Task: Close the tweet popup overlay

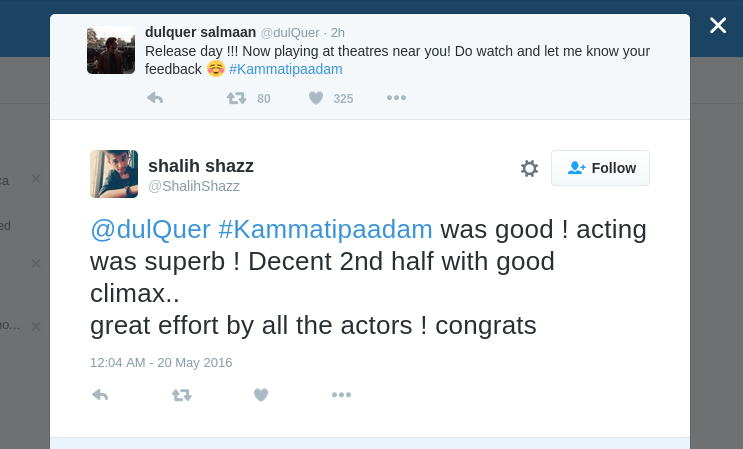Action: [718, 25]
